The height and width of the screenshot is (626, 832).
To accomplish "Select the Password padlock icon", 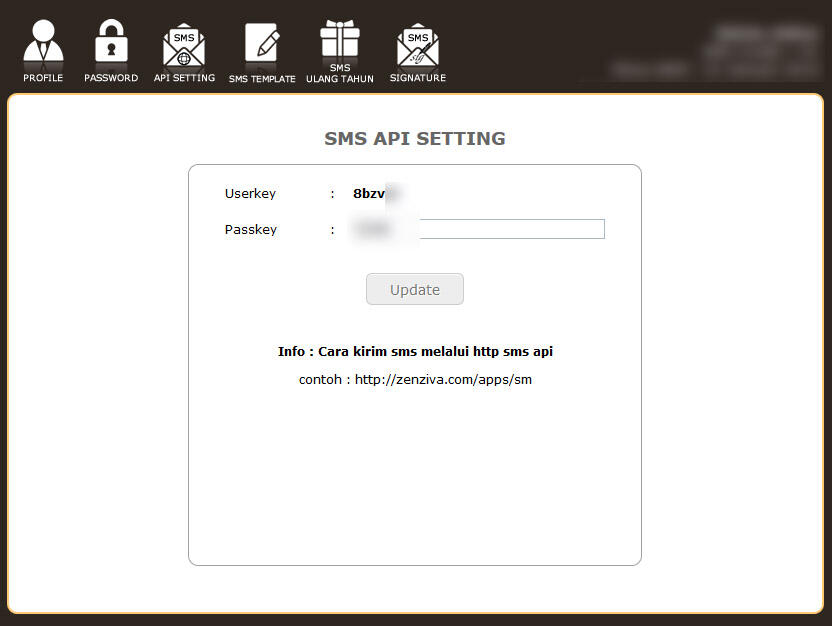I will 110,42.
